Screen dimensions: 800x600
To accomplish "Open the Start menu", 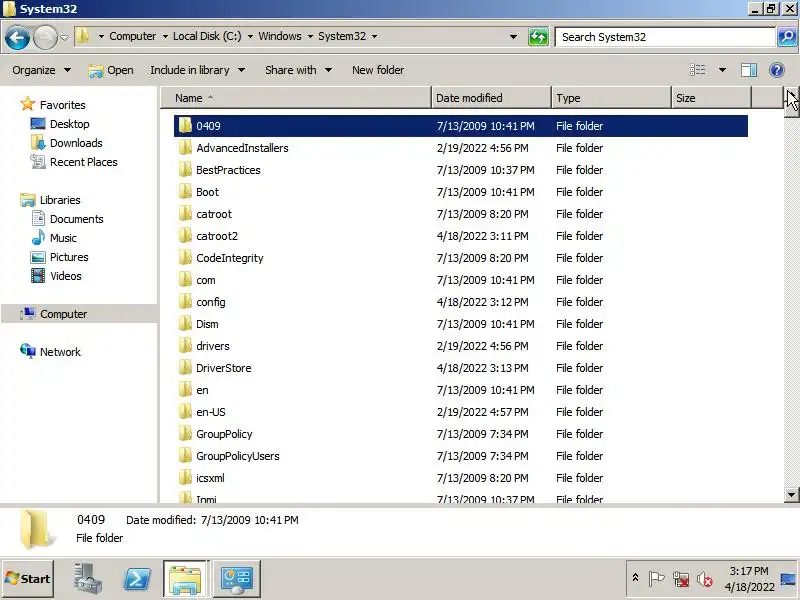I will click(28, 579).
